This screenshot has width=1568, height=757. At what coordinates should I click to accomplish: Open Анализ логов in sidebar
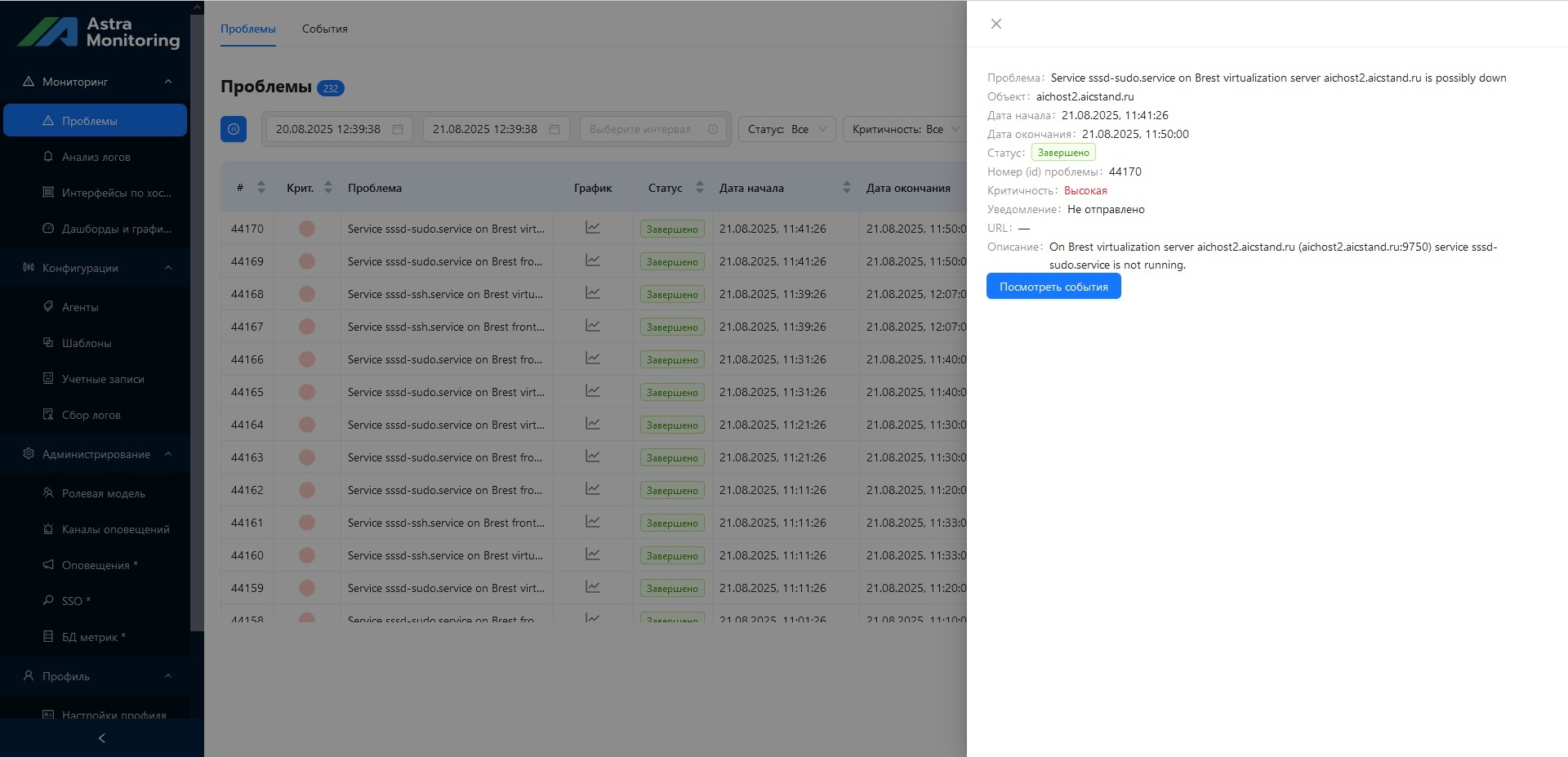[x=96, y=157]
